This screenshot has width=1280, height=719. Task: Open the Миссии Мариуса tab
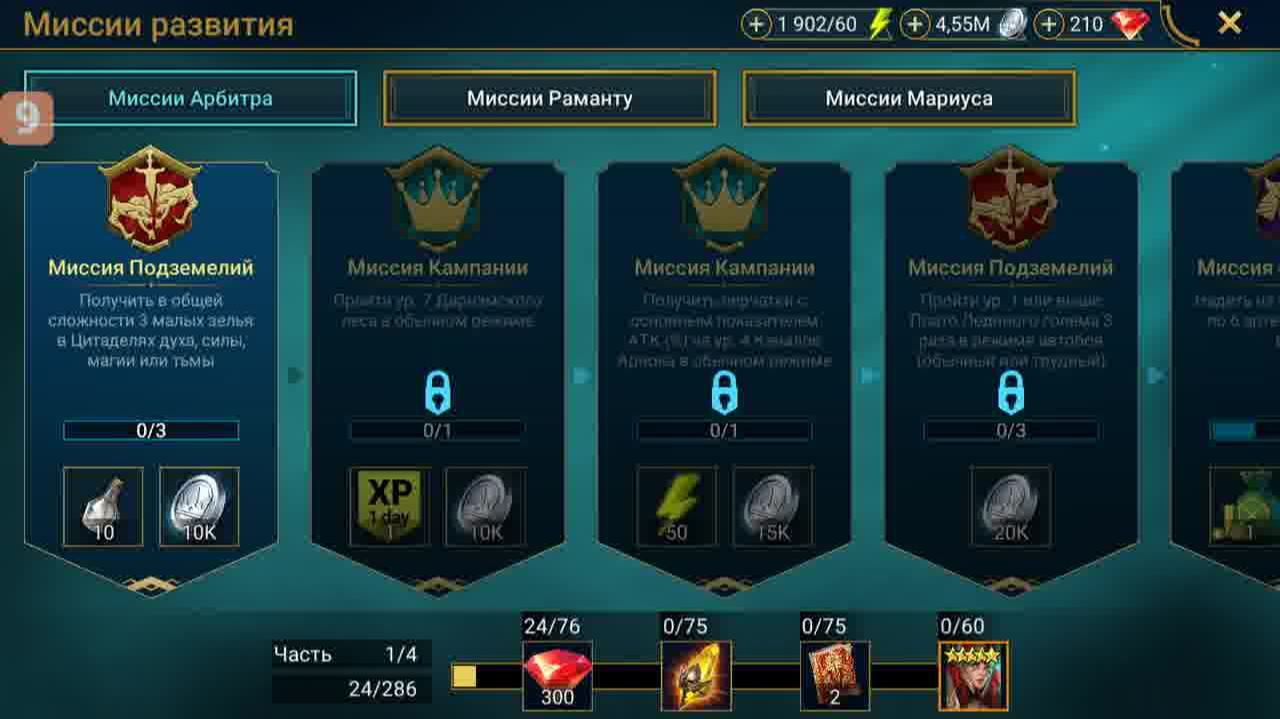[x=909, y=98]
